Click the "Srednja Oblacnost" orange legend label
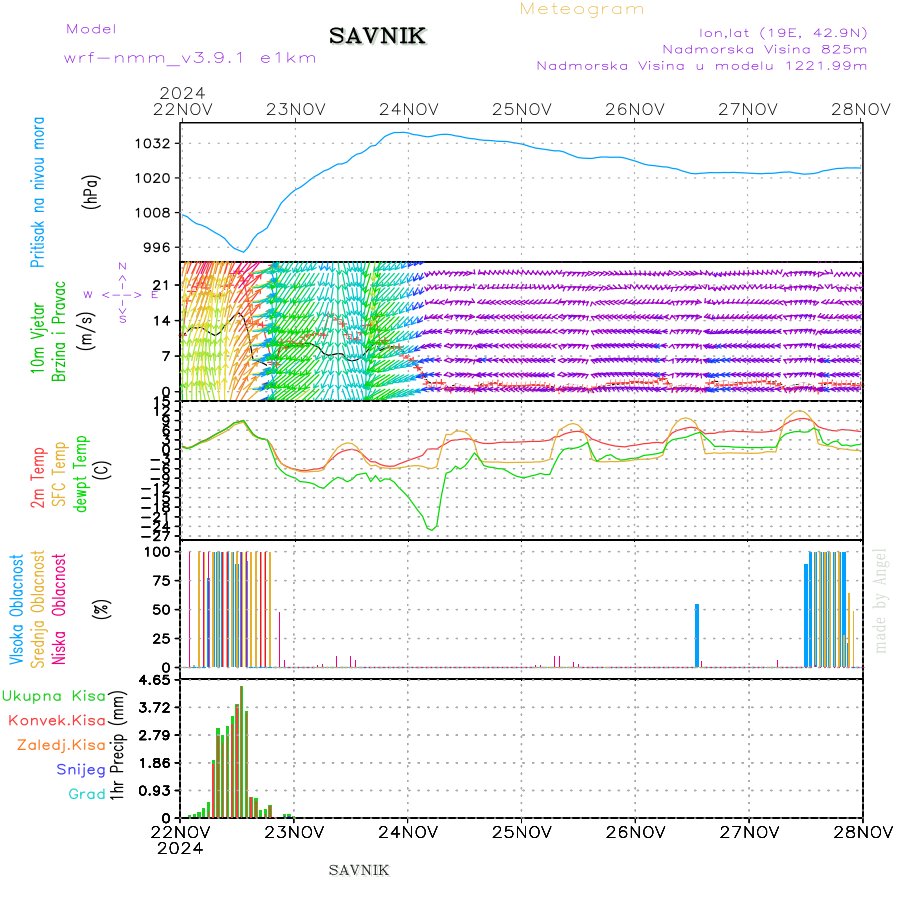 pos(37,609)
